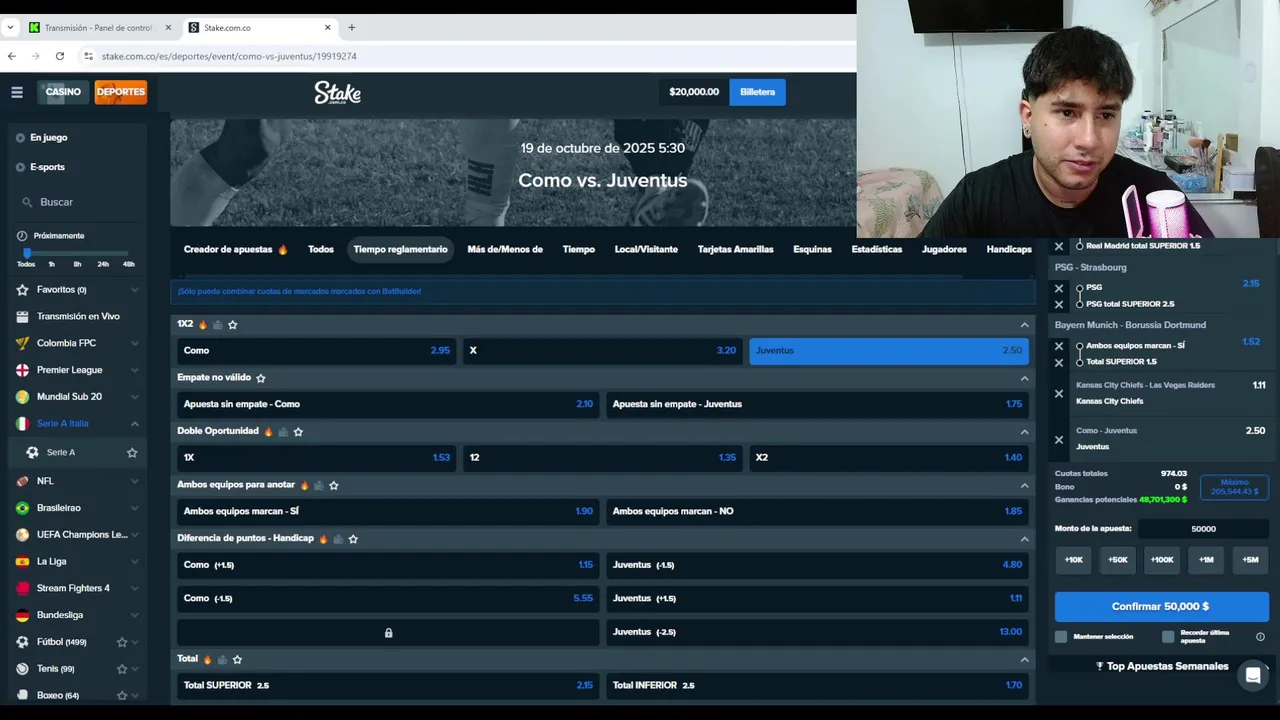Favorite the Fútbol sport star

[x=122, y=642]
